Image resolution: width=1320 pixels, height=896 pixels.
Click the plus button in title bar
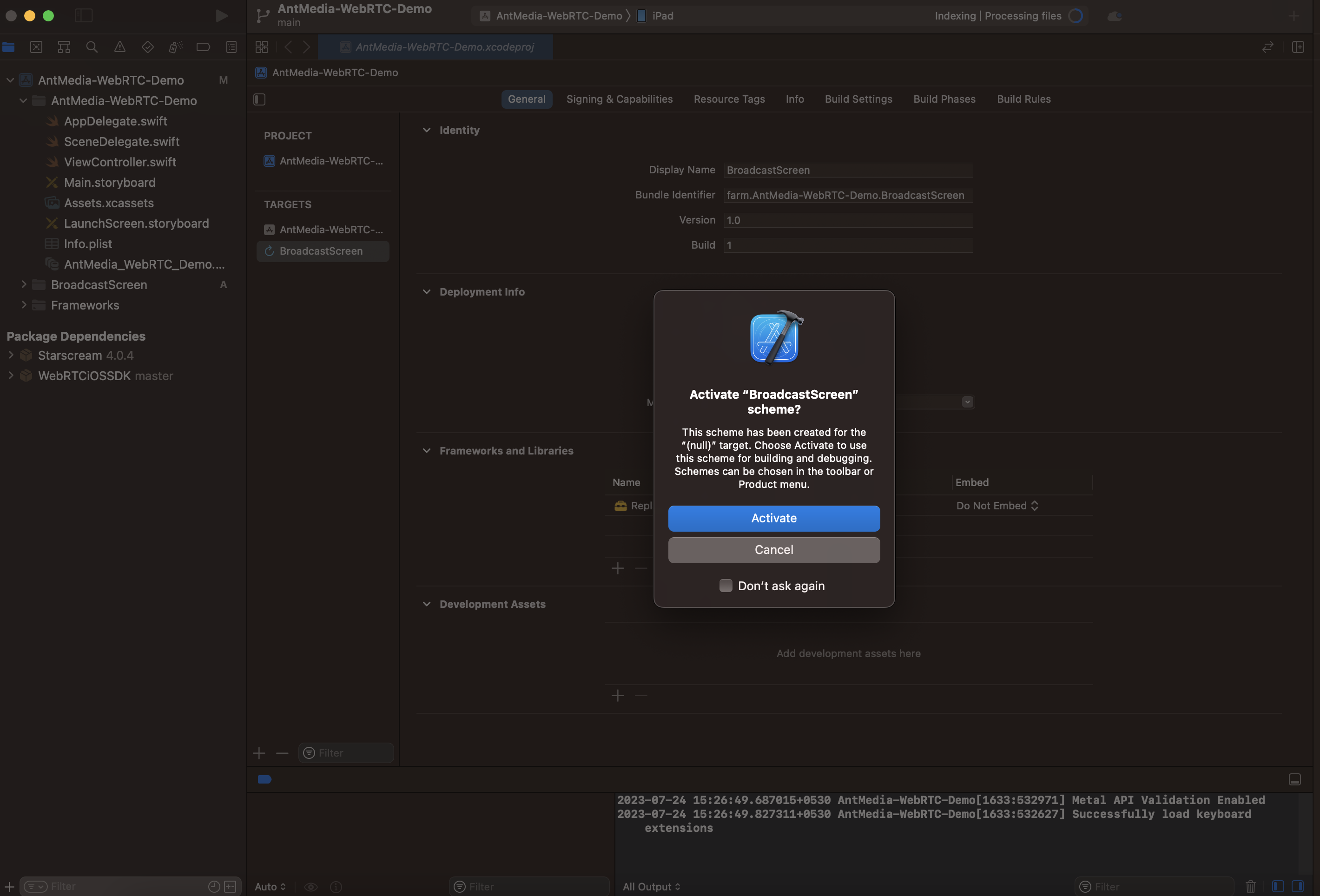click(1294, 16)
